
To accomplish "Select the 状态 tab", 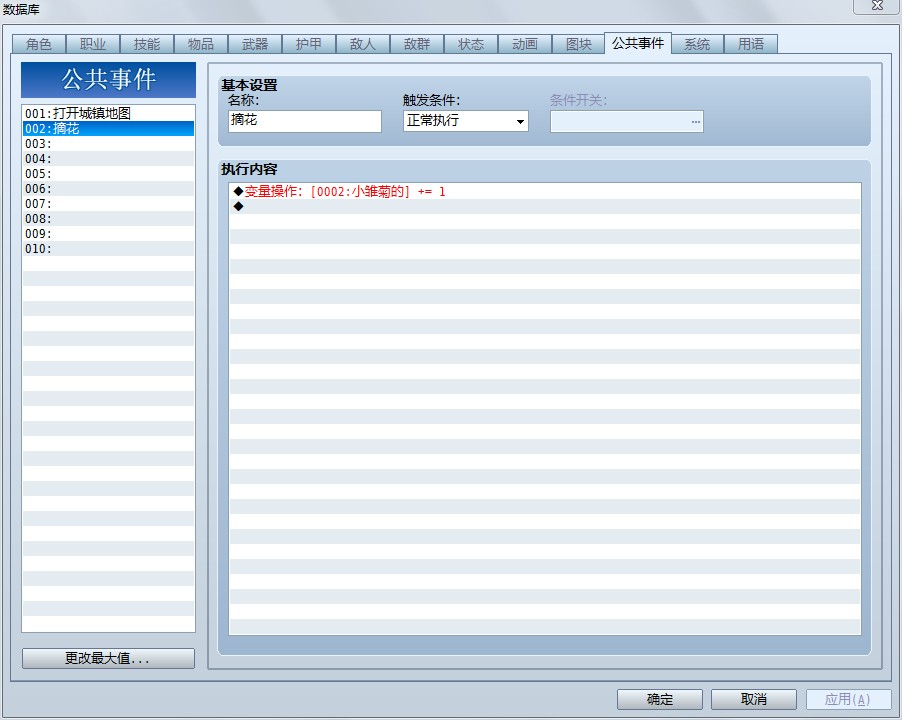I will click(x=471, y=44).
